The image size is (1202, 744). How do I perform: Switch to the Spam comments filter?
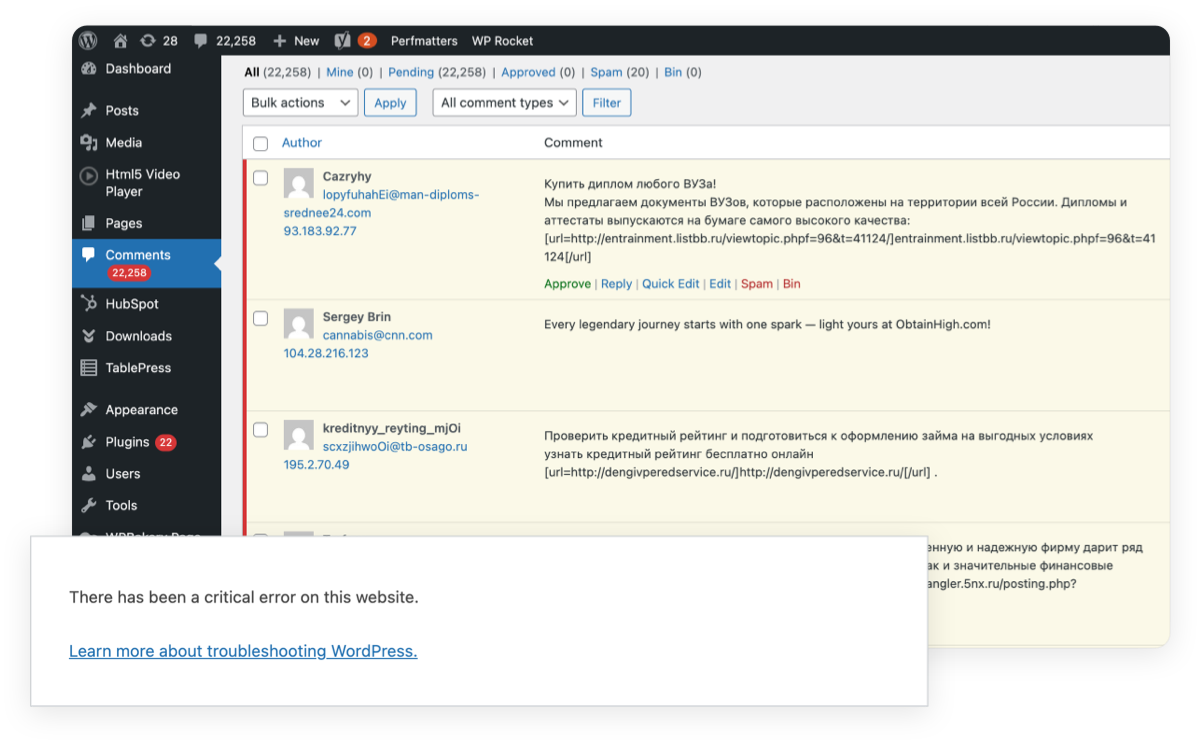tap(606, 72)
